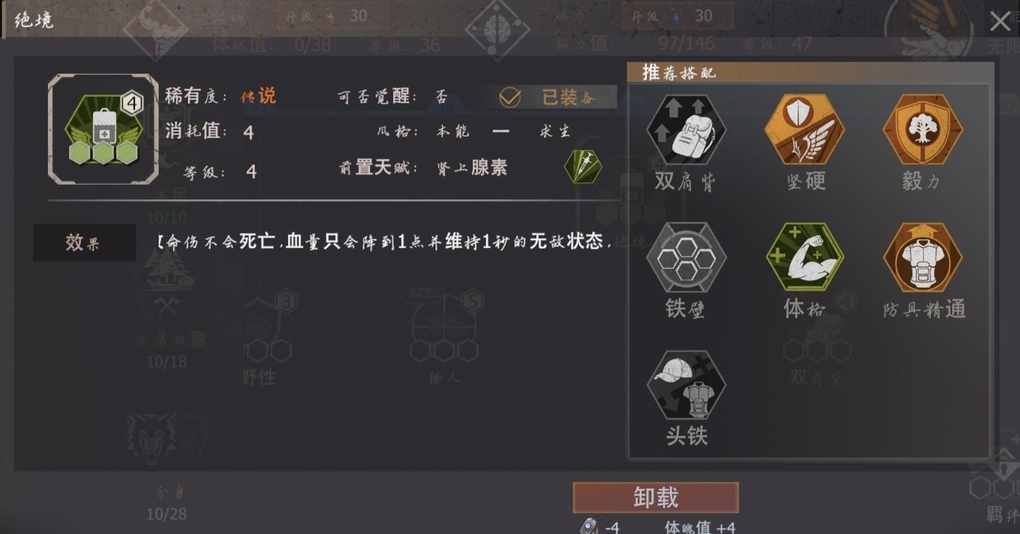Image resolution: width=1020 pixels, height=534 pixels.
Task: Toggle the 已装备 equipped checkmark
Action: (509, 98)
